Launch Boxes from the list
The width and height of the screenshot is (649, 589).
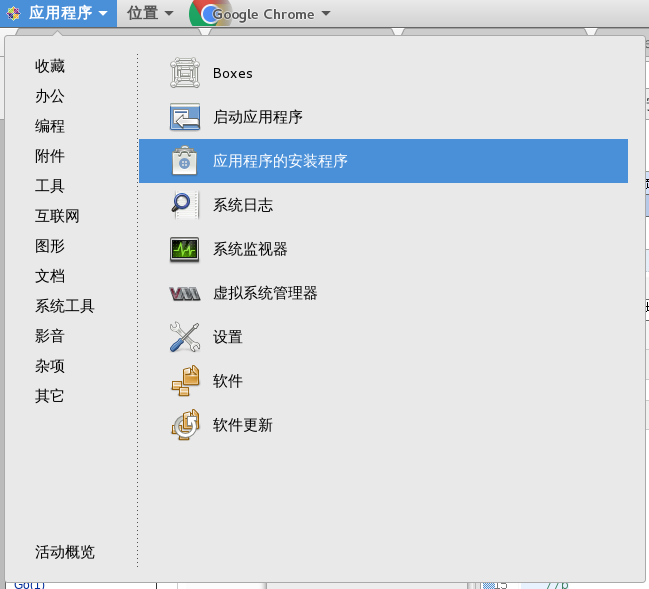pyautogui.click(x=383, y=73)
